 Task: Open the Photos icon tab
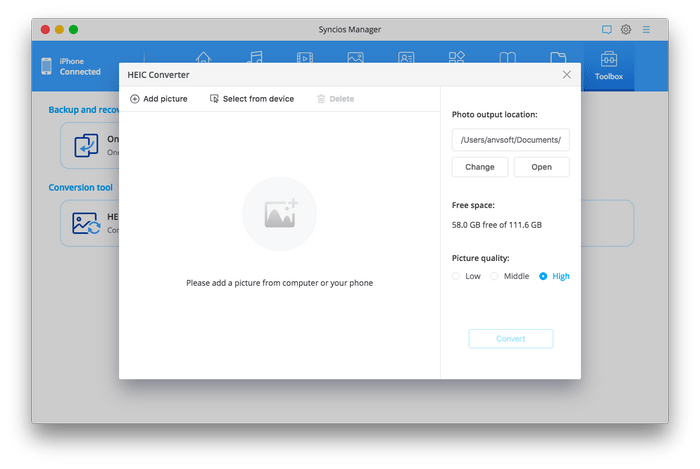point(355,57)
